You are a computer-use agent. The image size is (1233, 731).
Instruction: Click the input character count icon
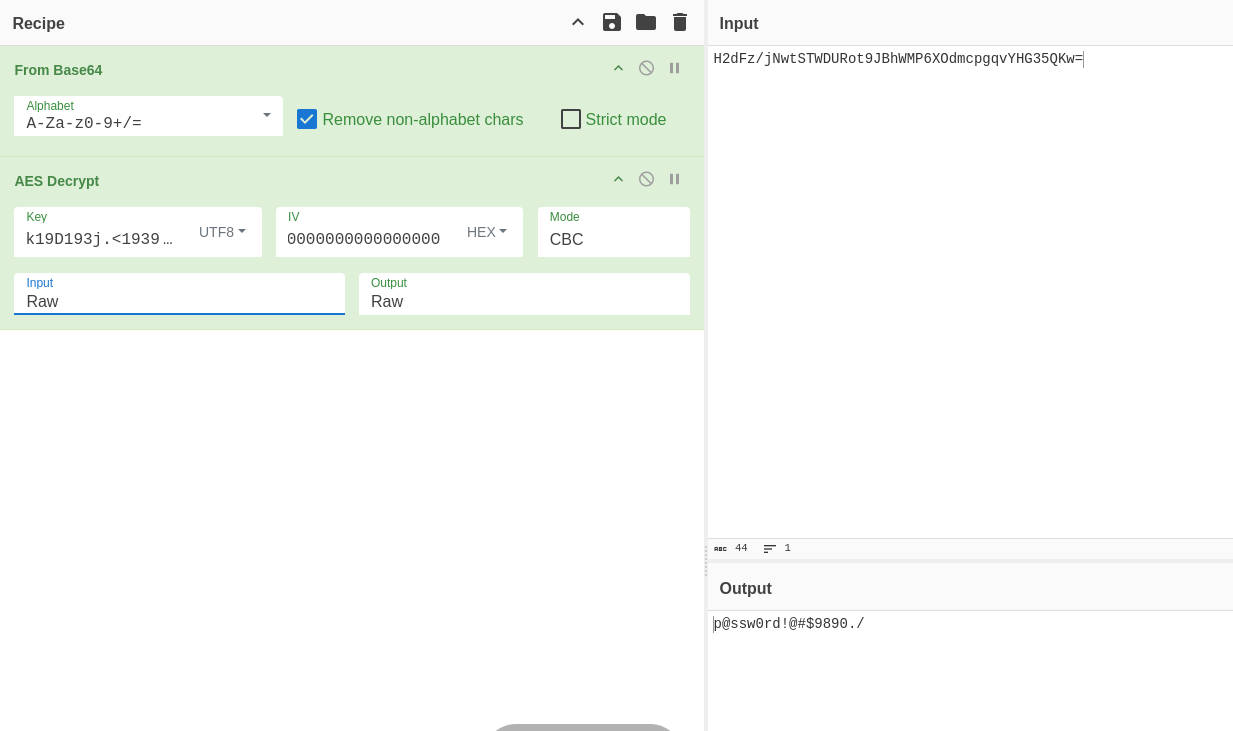[721, 548]
